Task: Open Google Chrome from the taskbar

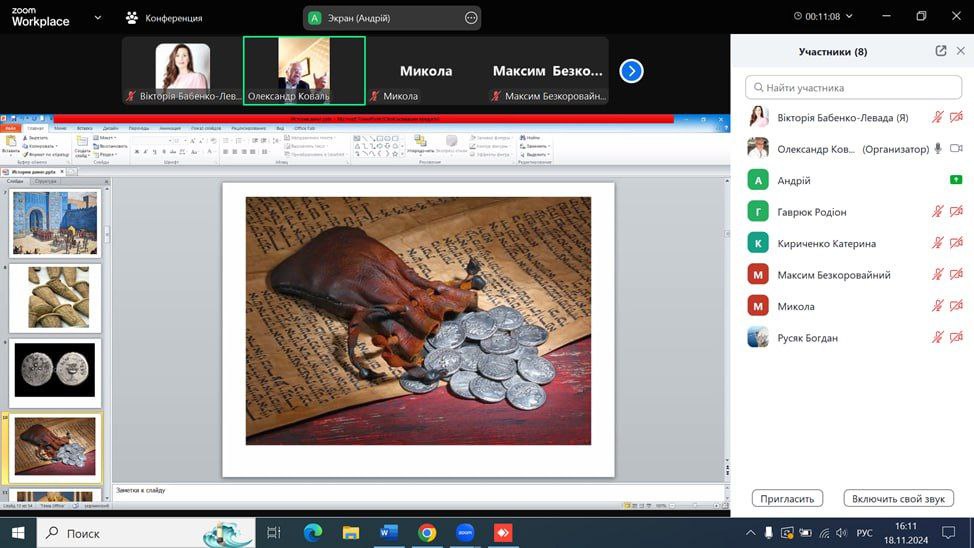Action: coord(427,532)
